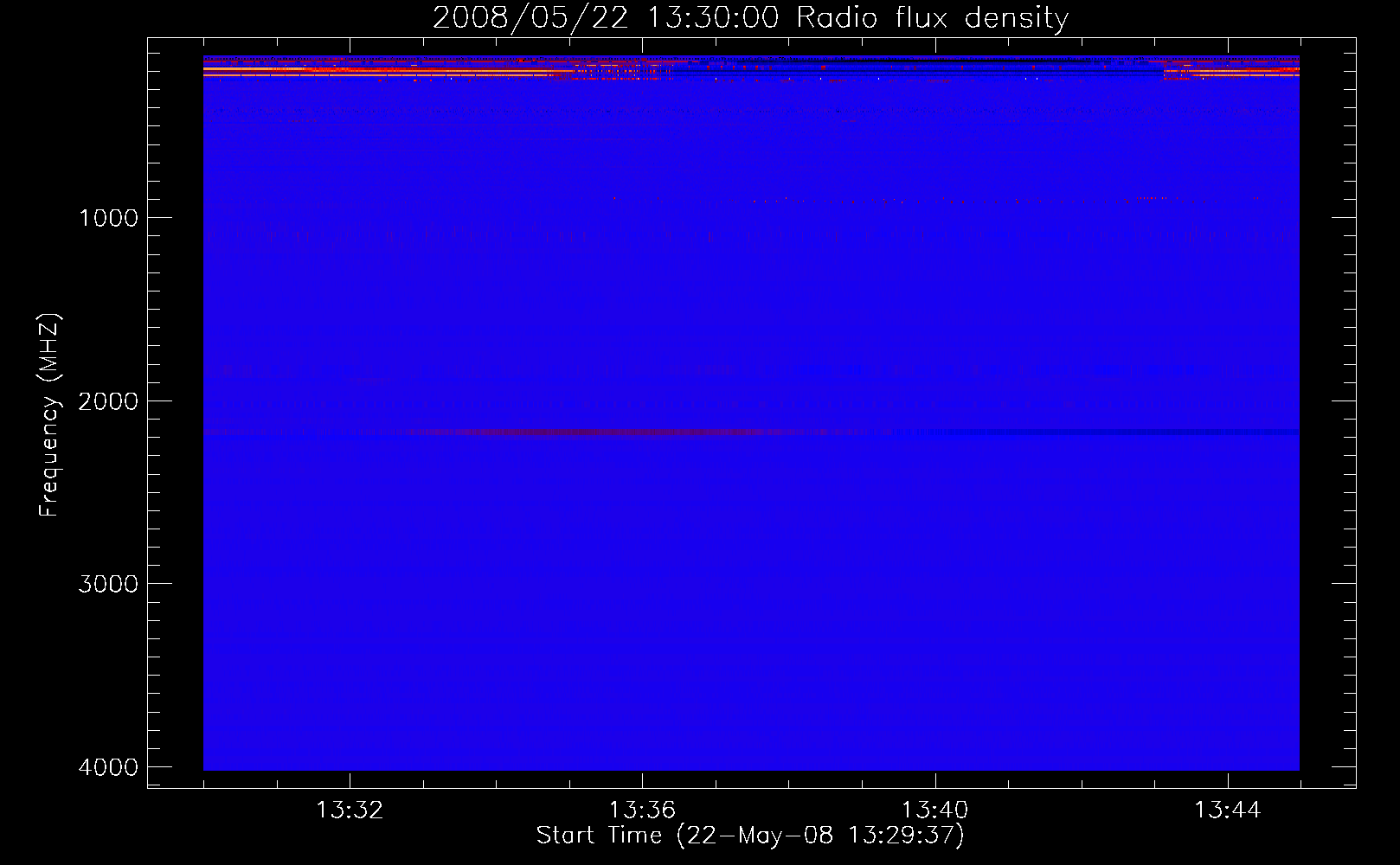The image size is (1400, 865).
Task: Click the "Start Time (22-May-08 13:29:37)" label
Action: coord(750,836)
